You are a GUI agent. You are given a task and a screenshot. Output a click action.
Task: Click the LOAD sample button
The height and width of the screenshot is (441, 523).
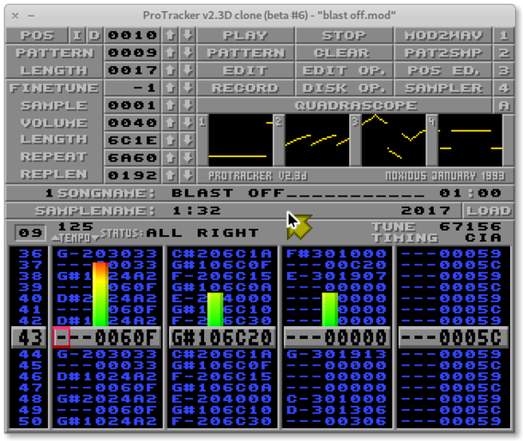[488, 210]
